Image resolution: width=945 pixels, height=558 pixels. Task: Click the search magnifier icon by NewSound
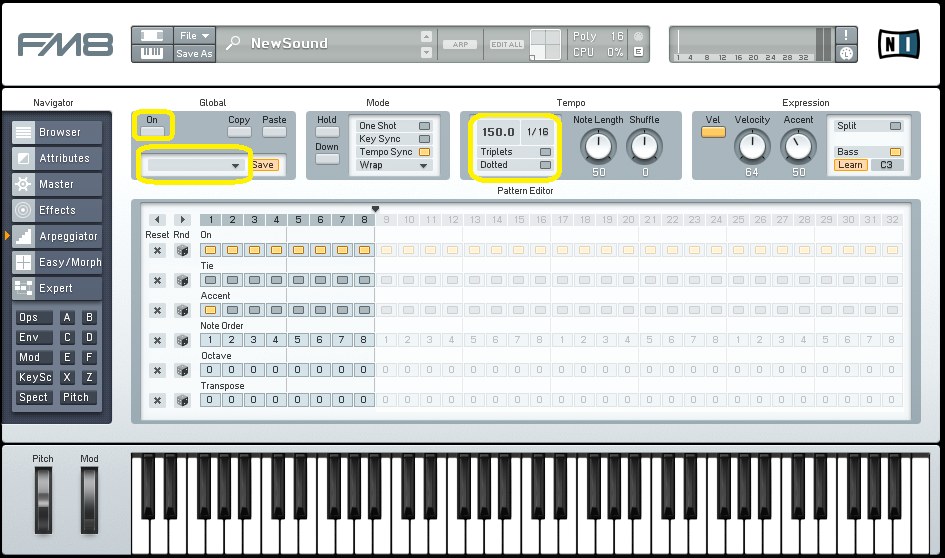(x=232, y=43)
